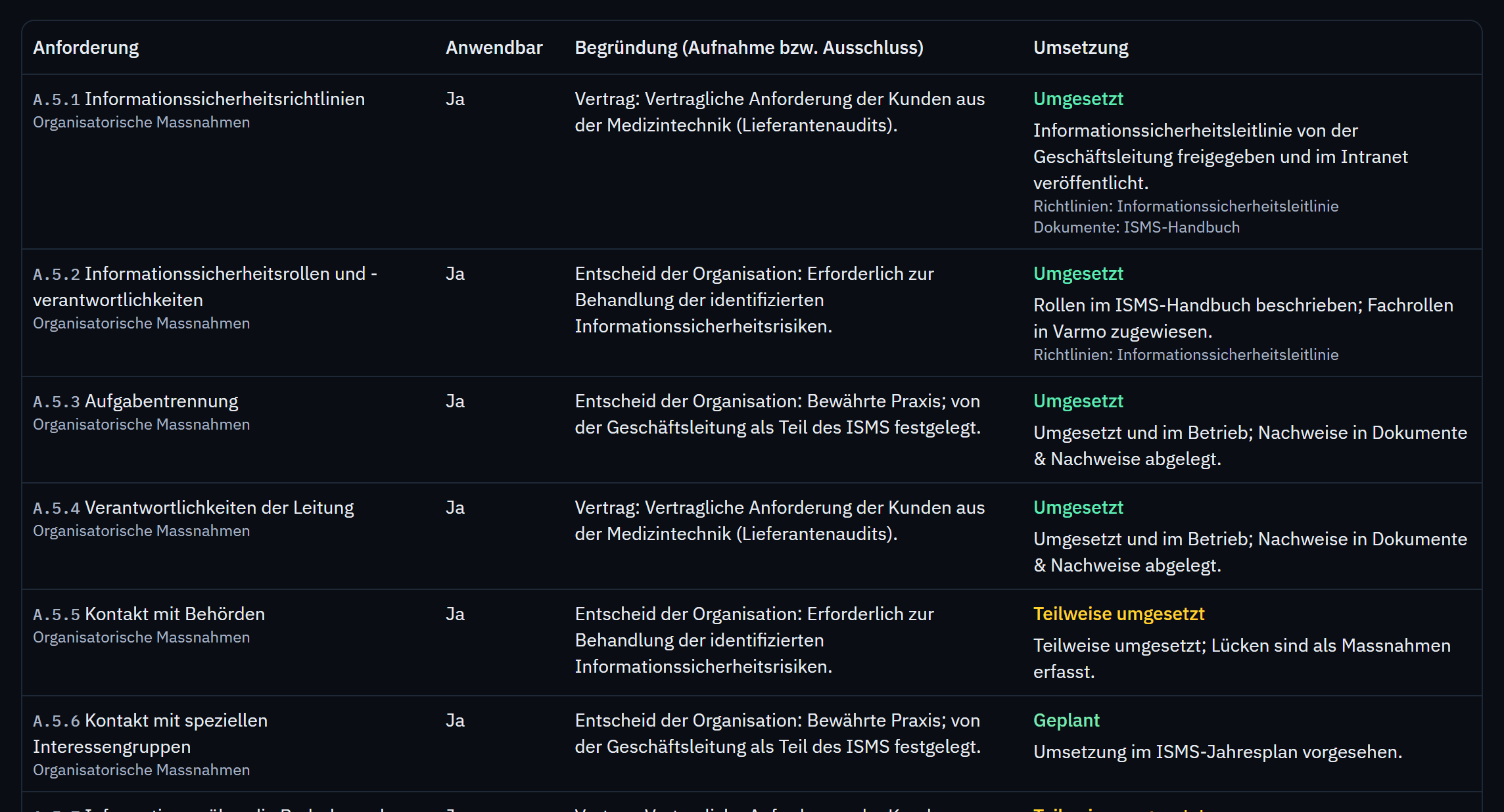This screenshot has height=812, width=1504.
Task: Click the A.5.2 justification about Informationssicherheitsrisiken
Action: (754, 300)
